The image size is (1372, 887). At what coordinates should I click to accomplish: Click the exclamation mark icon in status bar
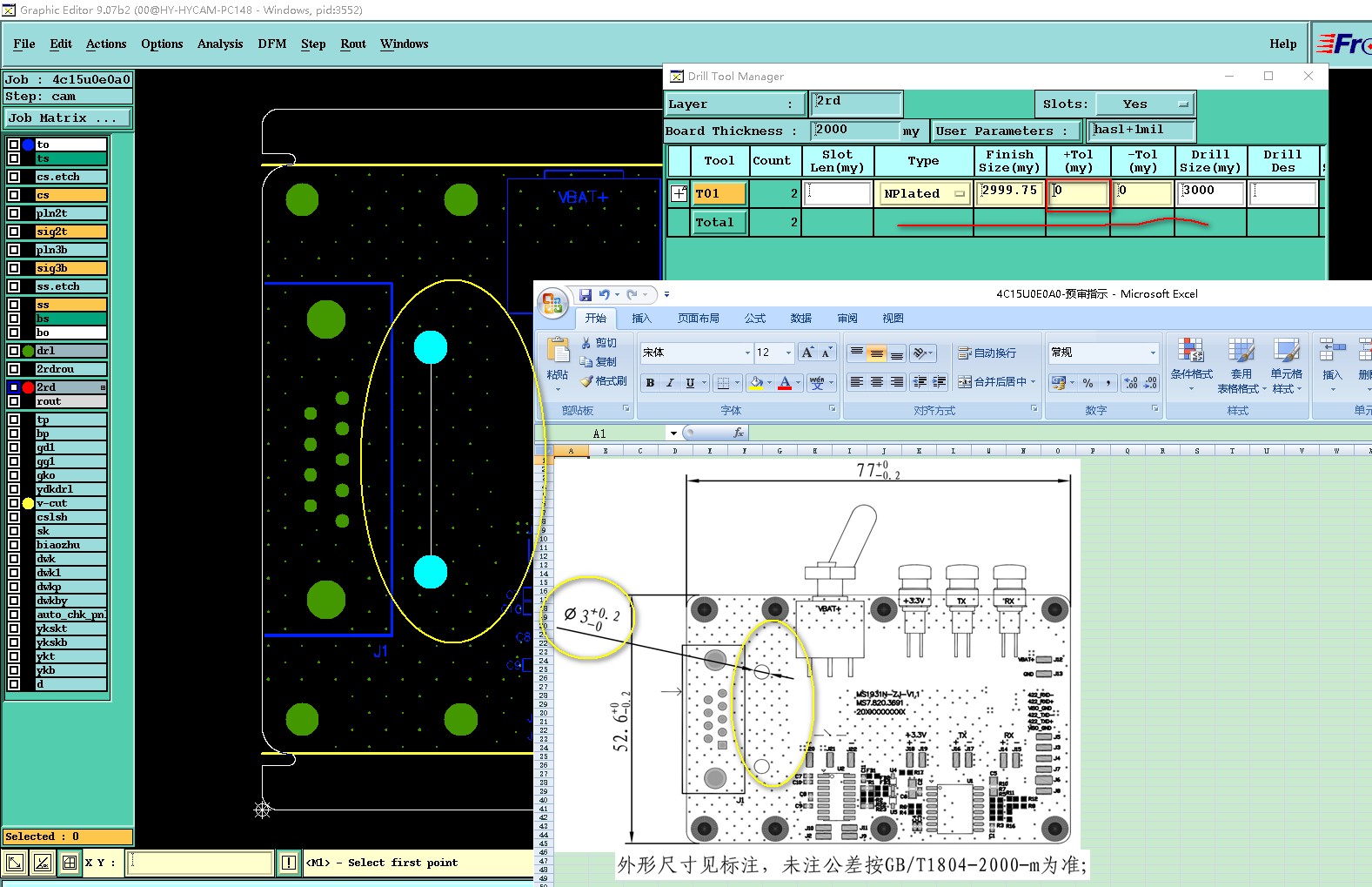pyautogui.click(x=289, y=863)
